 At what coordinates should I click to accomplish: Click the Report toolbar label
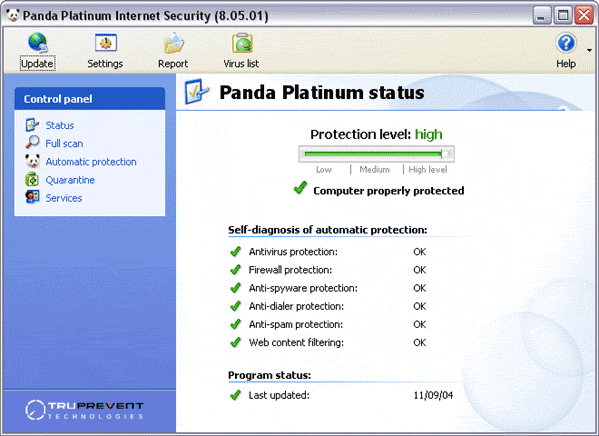pos(173,63)
